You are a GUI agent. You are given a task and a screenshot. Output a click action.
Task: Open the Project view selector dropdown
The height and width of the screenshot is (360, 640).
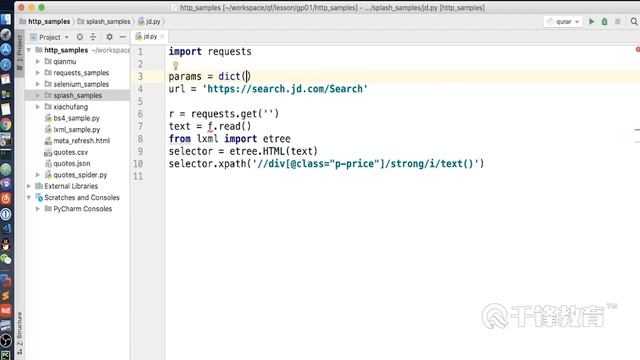click(x=49, y=37)
